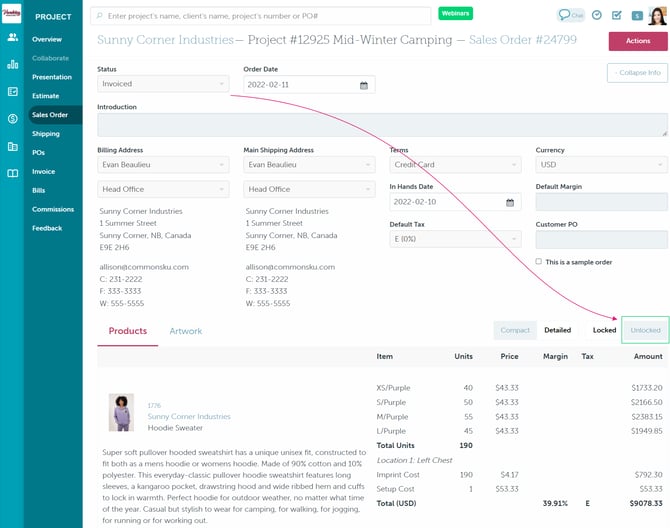Click the Hoodie Sweater product thumbnail
This screenshot has width=670, height=528.
121,411
